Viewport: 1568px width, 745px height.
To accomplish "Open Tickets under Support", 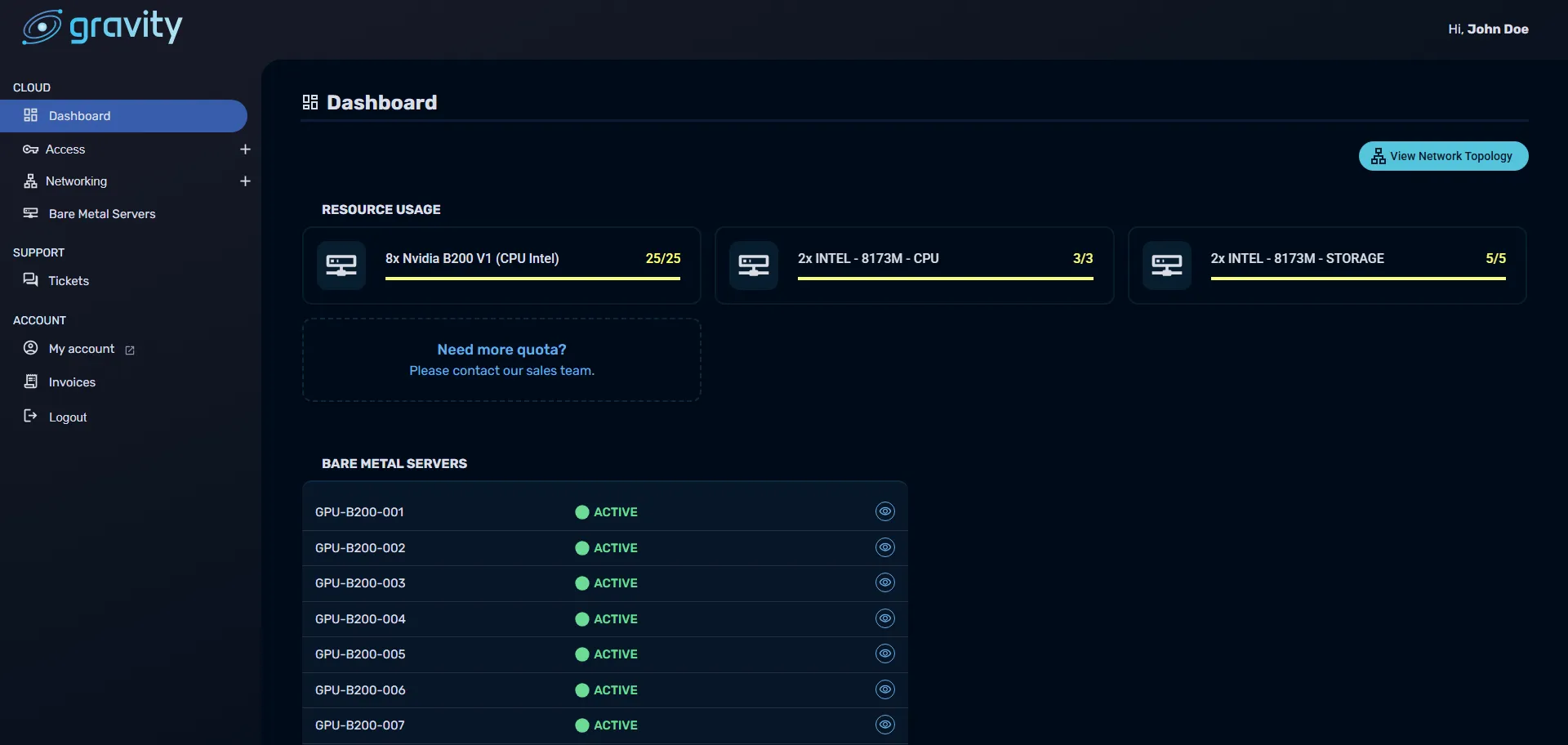I will point(69,281).
